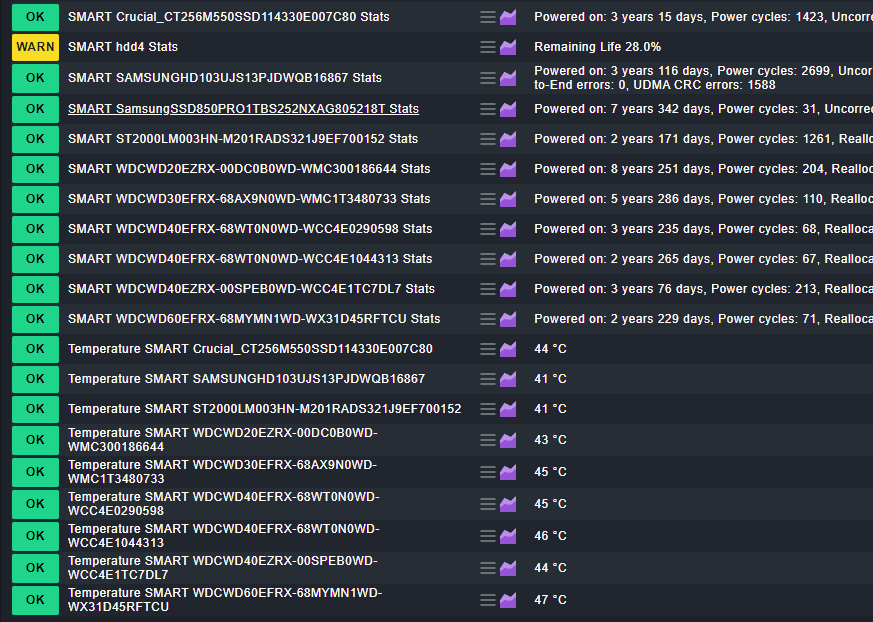Open Temperature SMART Crucial_CT256M550SSD114330E007C80 service

[x=250, y=349]
